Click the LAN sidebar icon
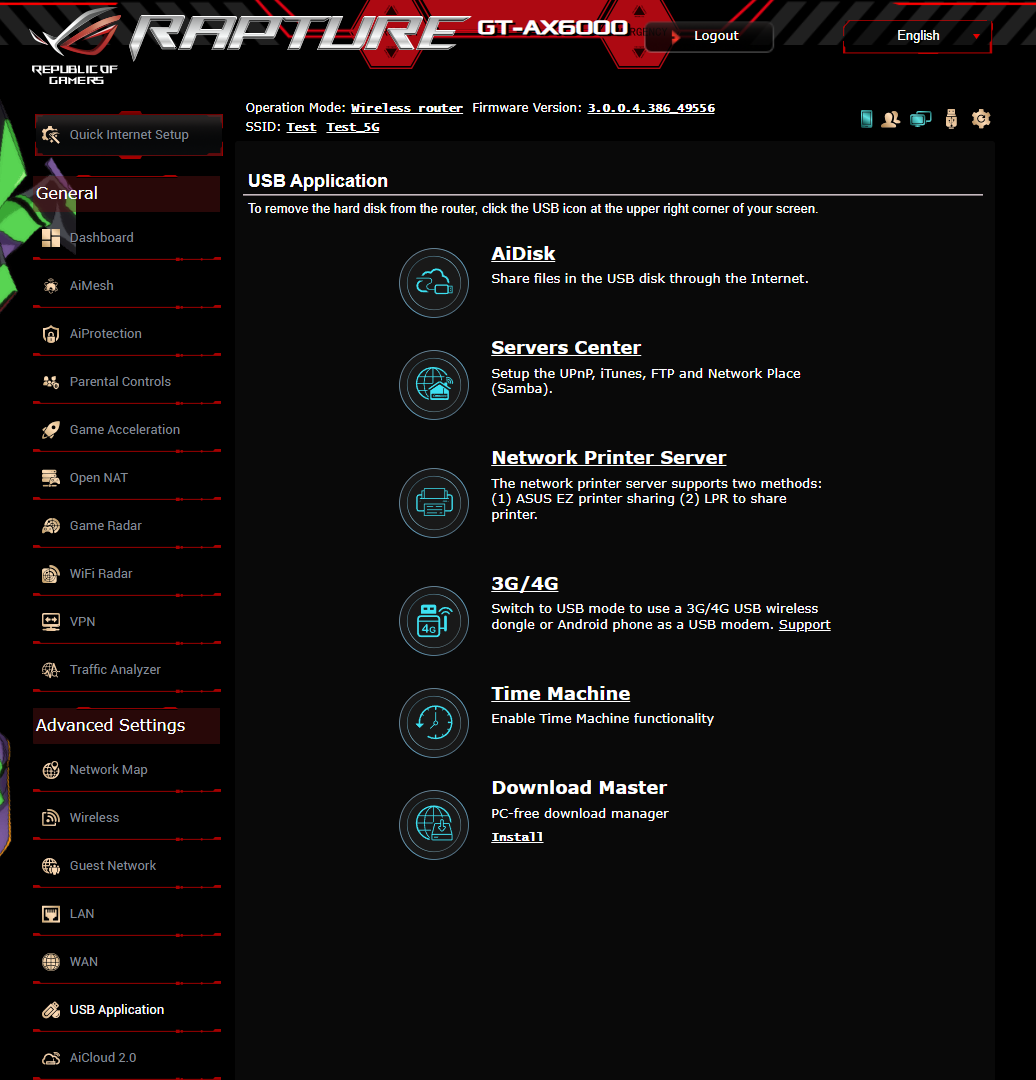The image size is (1036, 1080). click(x=51, y=914)
